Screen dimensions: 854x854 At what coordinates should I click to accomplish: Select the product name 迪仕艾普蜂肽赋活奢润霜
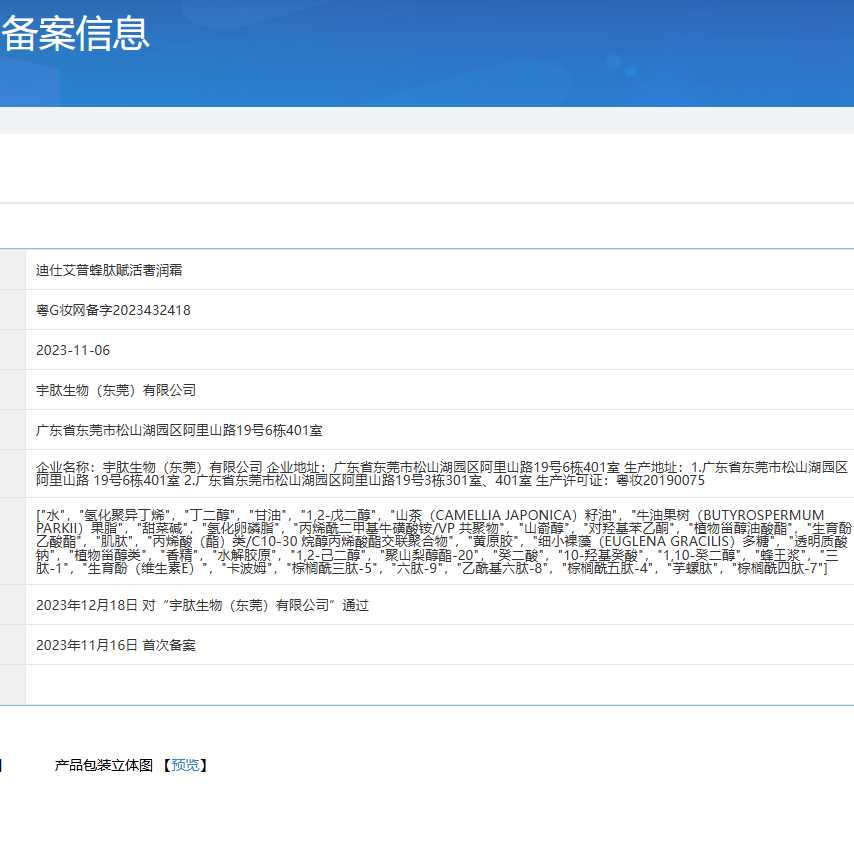(x=108, y=270)
